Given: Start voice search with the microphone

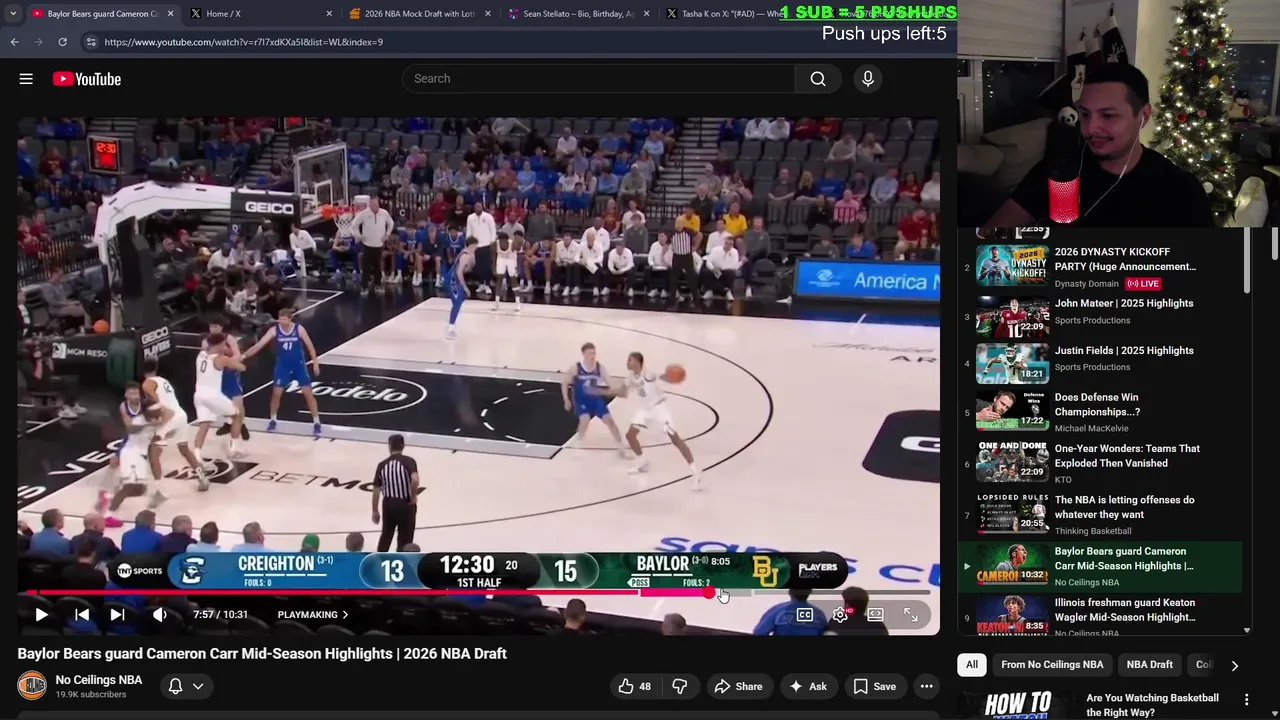Looking at the screenshot, I should (x=868, y=79).
